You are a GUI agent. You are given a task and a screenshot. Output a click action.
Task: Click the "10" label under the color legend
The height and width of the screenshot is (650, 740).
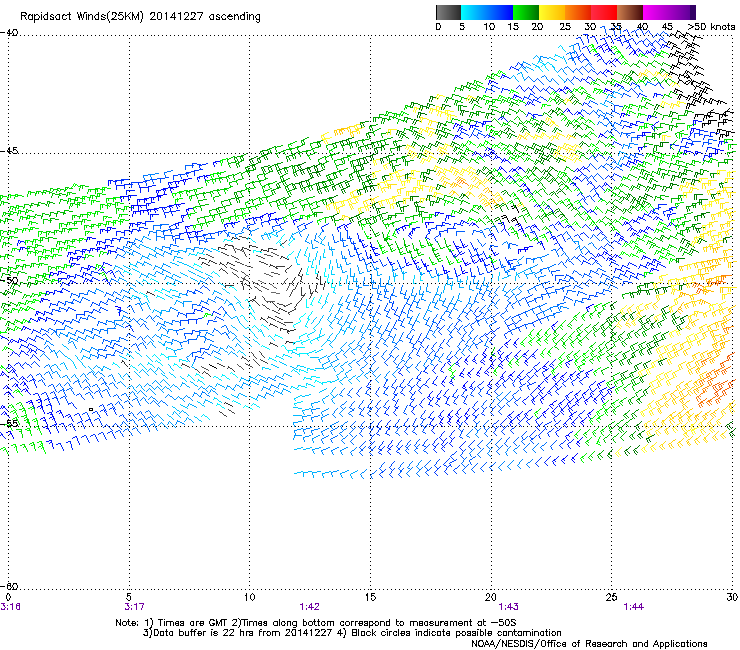click(489, 27)
